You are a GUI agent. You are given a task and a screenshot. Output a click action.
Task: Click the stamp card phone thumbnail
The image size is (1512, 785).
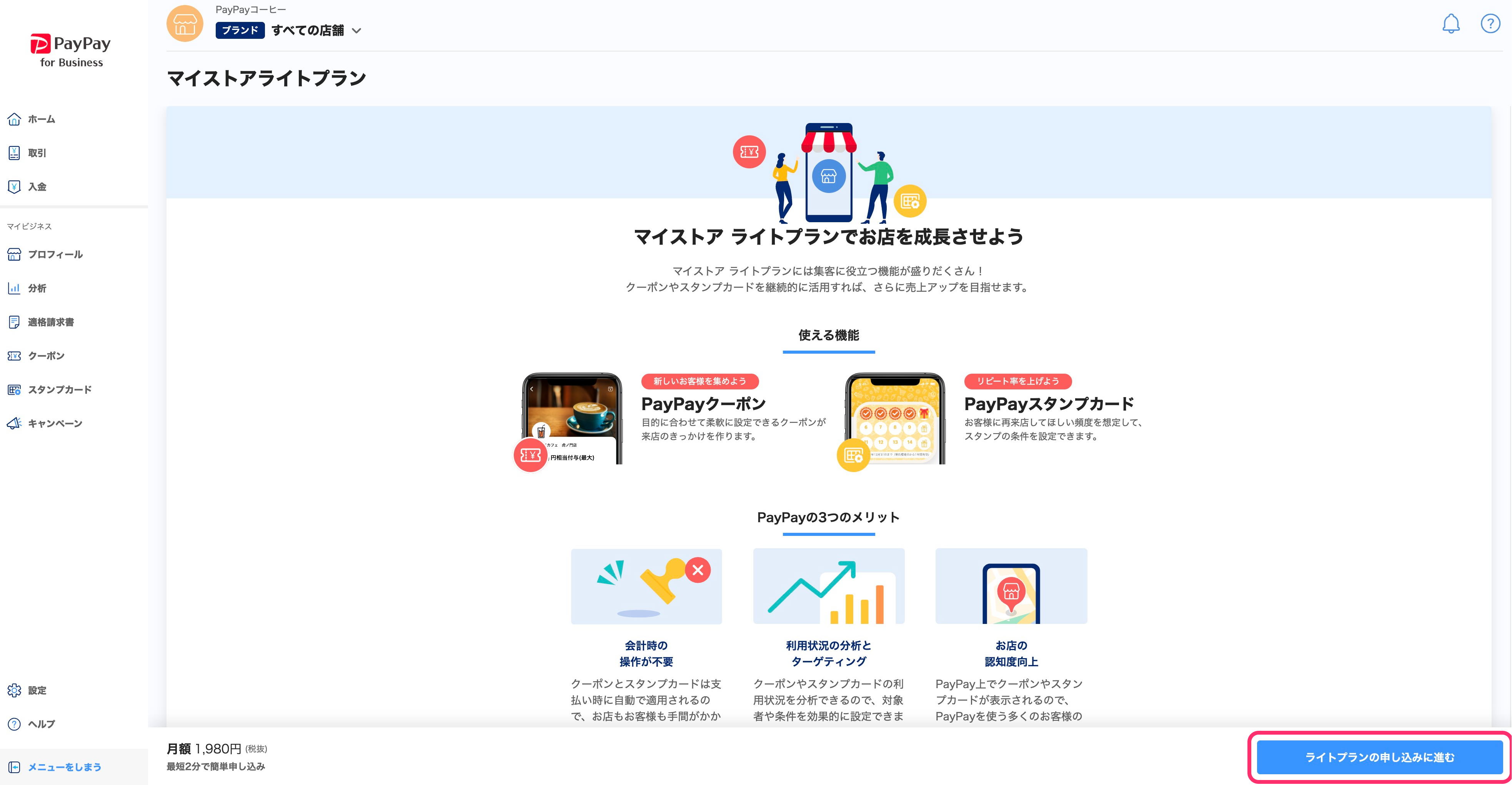click(x=894, y=418)
